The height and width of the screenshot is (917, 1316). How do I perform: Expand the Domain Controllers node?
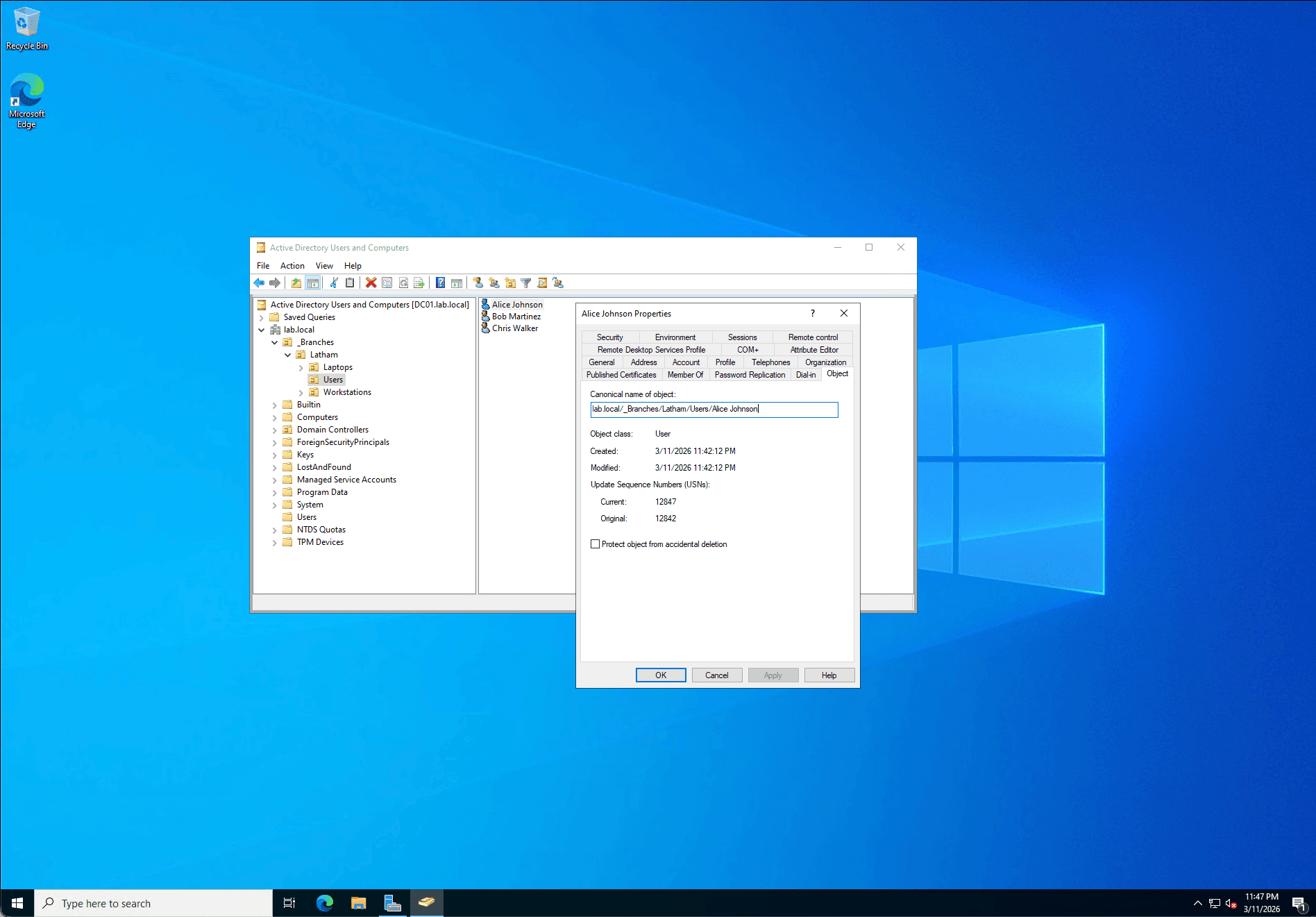(x=275, y=430)
